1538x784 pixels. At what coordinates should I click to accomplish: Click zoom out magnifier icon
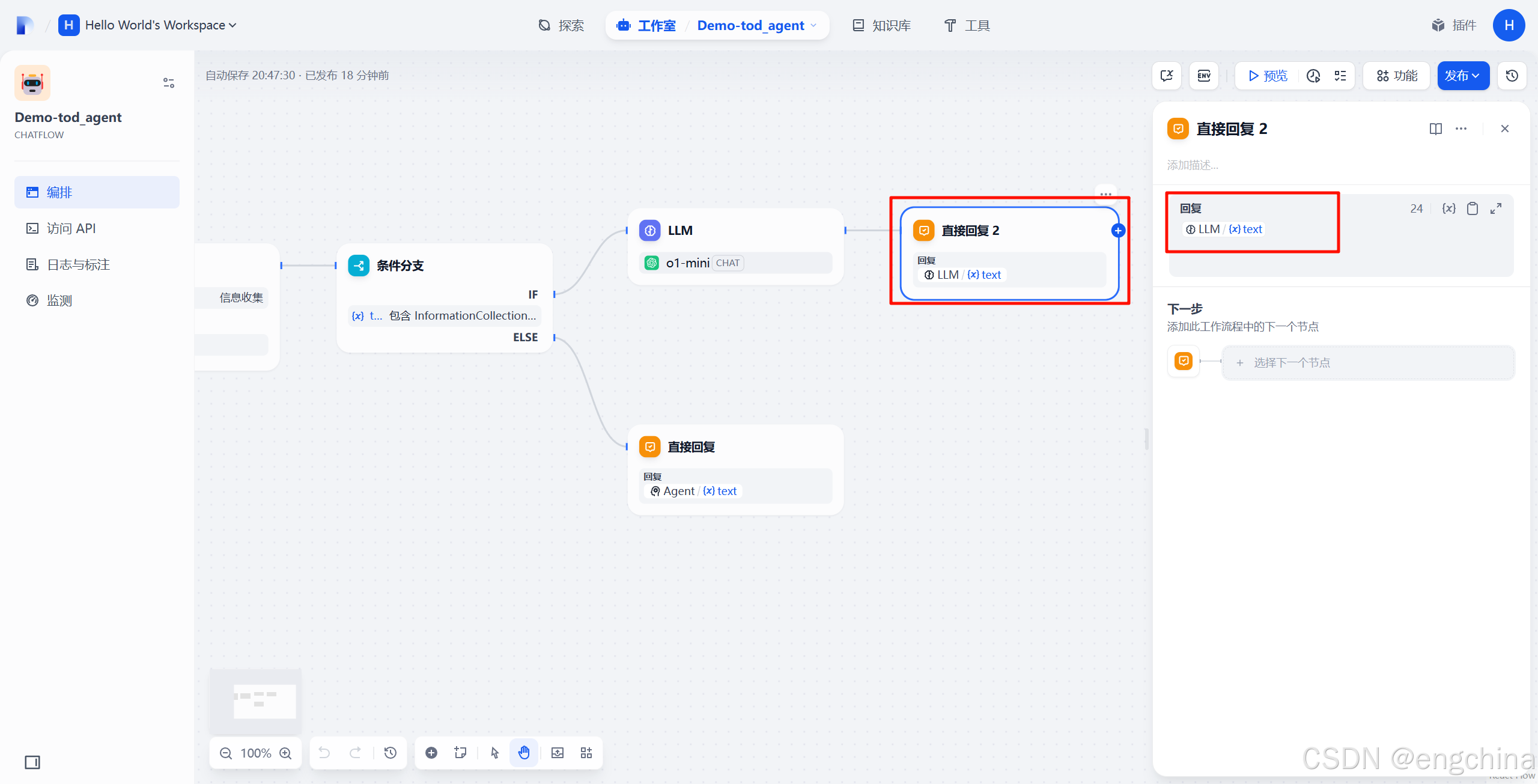226,753
